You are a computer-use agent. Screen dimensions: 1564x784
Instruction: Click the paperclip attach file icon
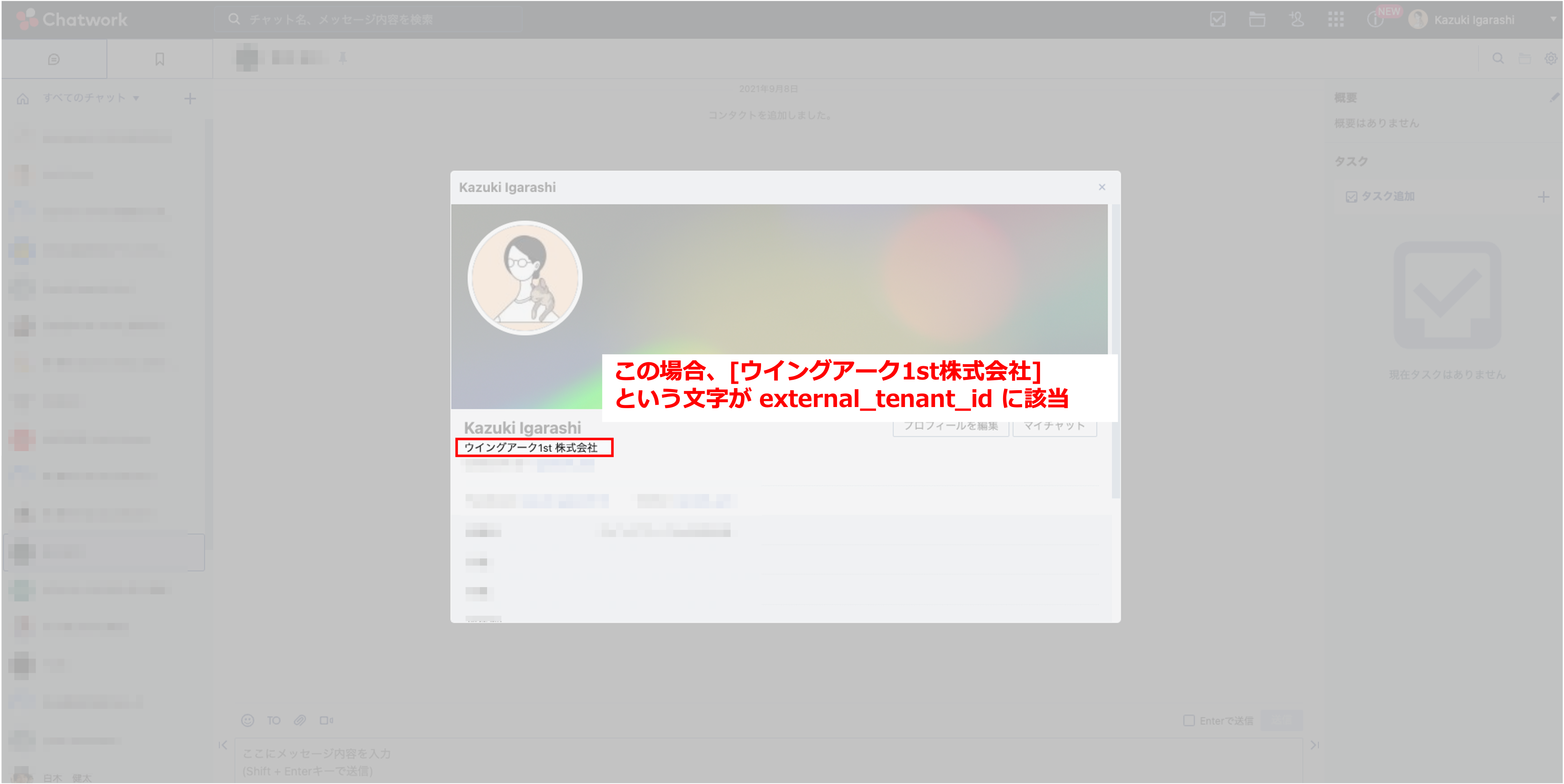click(x=300, y=720)
